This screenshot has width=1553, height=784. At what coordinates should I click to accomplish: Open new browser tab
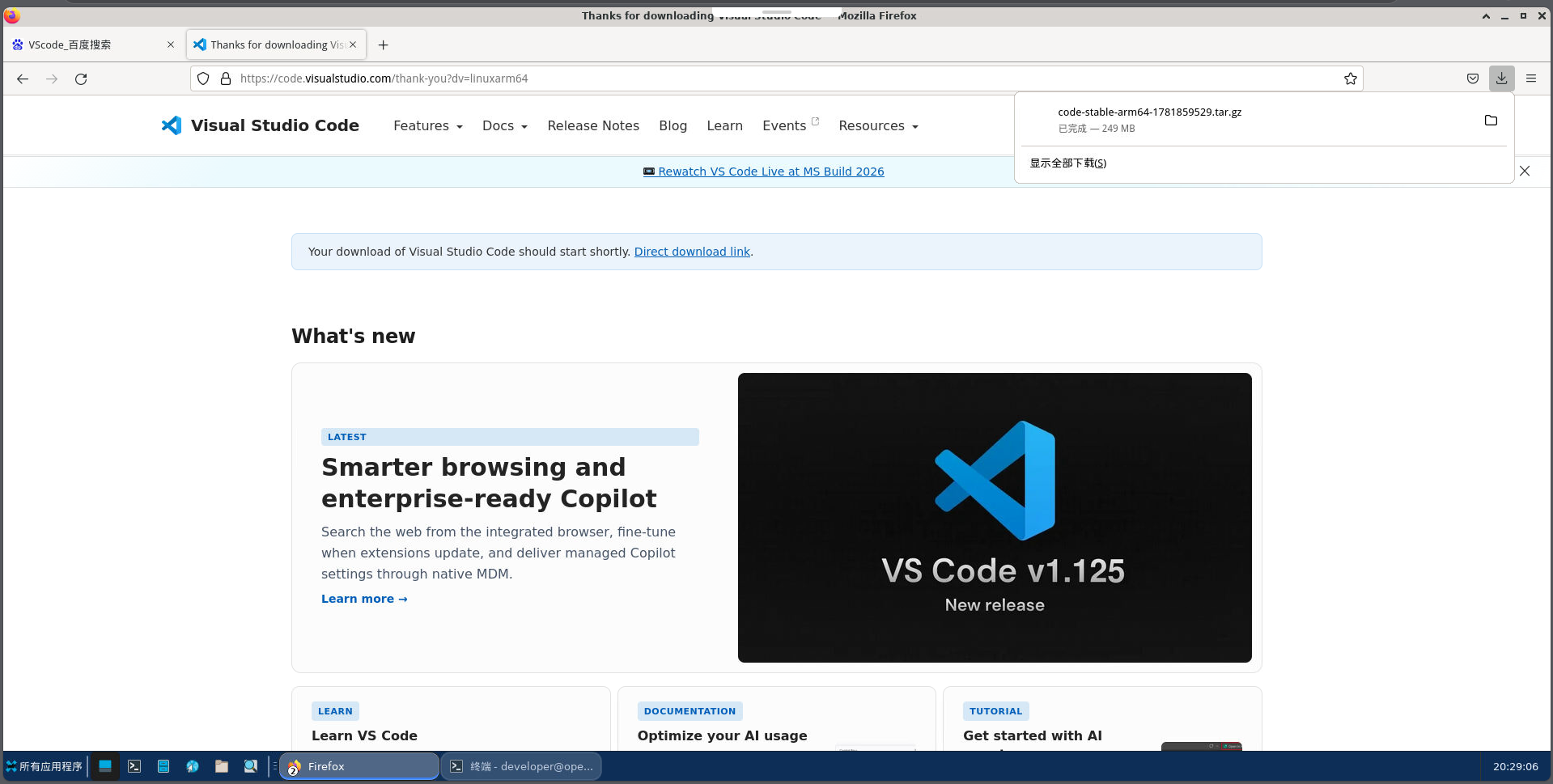(x=384, y=44)
